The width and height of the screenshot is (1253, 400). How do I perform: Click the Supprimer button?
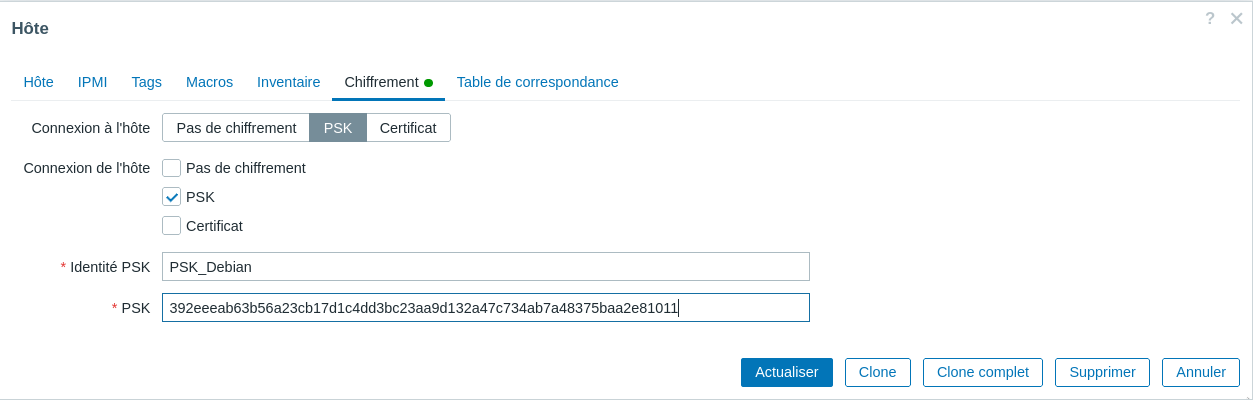tap(1102, 372)
